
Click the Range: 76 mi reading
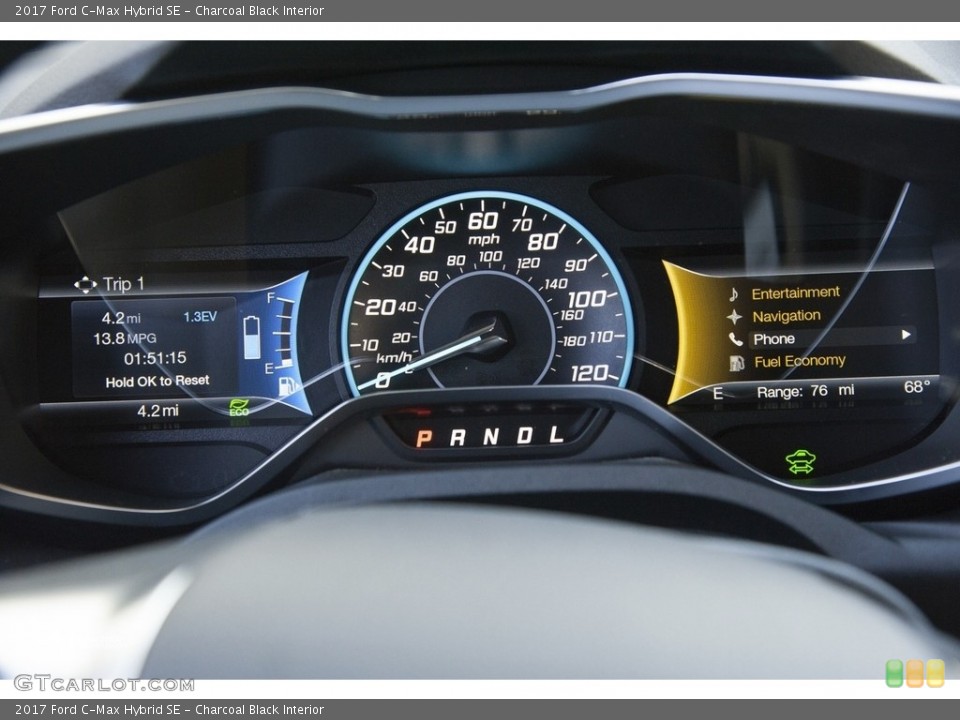(805, 391)
